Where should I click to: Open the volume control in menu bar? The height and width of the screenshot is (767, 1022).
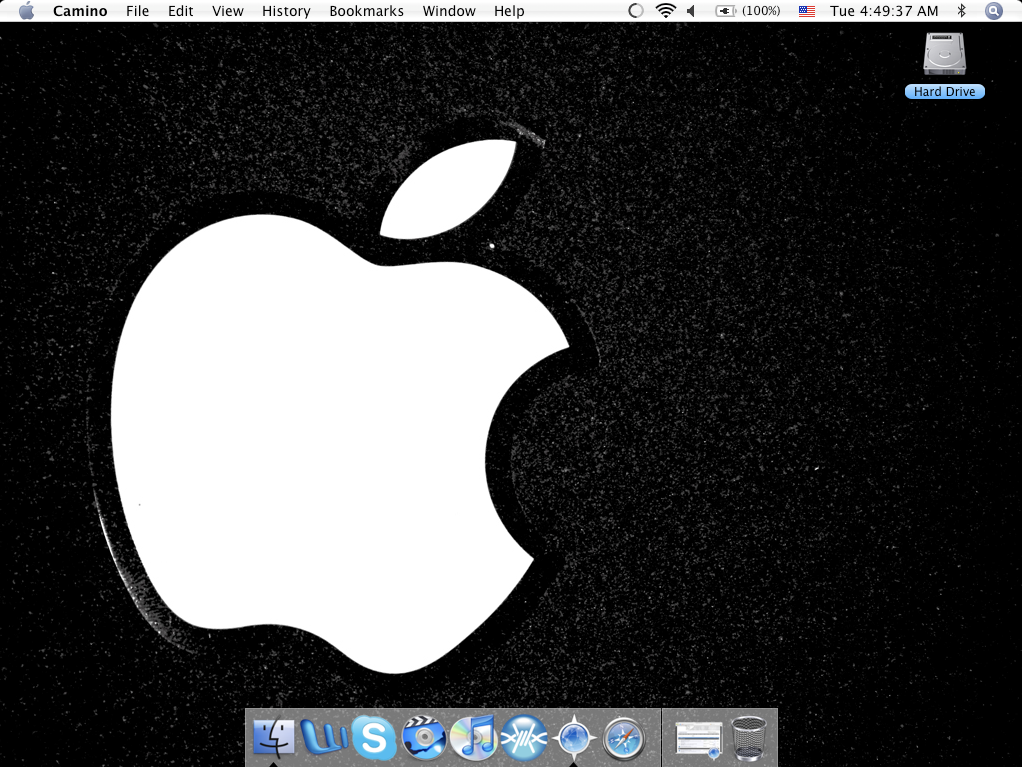692,10
